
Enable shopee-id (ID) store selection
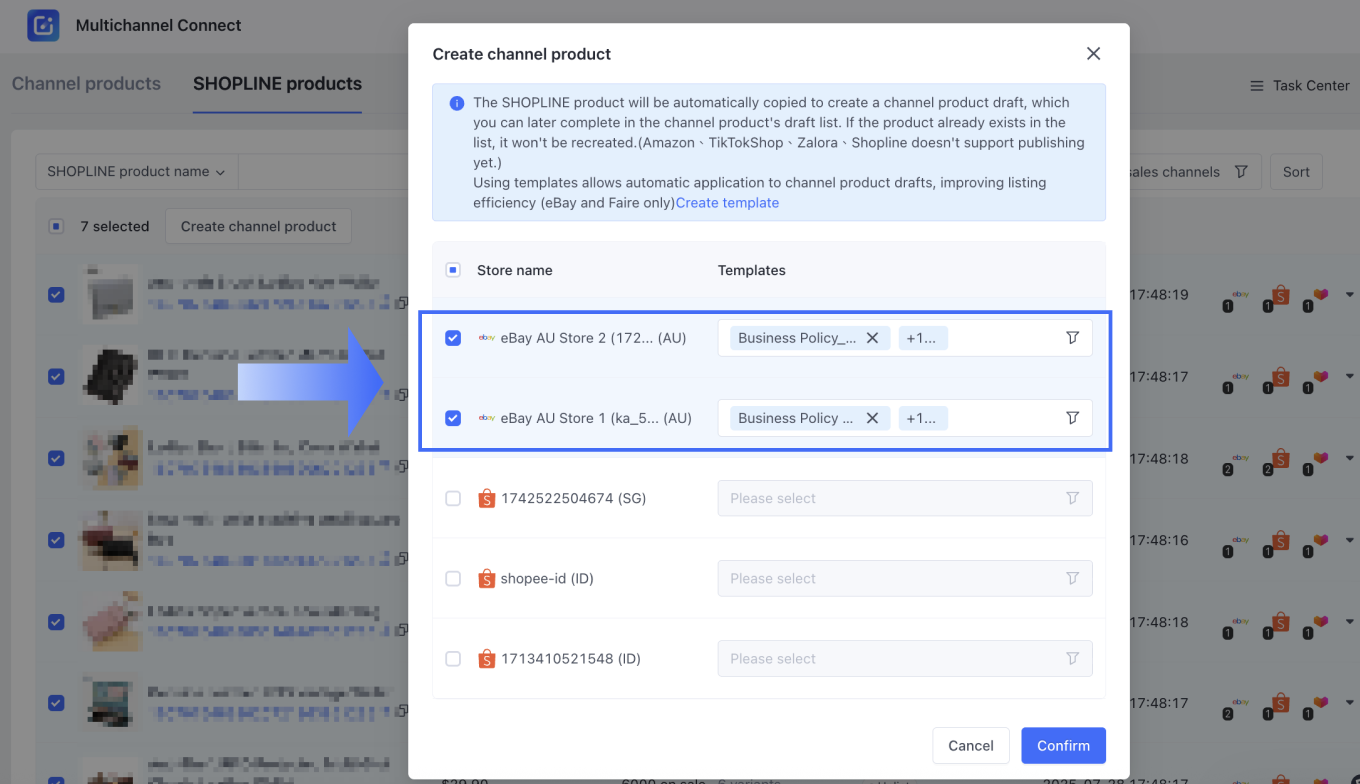coord(453,578)
